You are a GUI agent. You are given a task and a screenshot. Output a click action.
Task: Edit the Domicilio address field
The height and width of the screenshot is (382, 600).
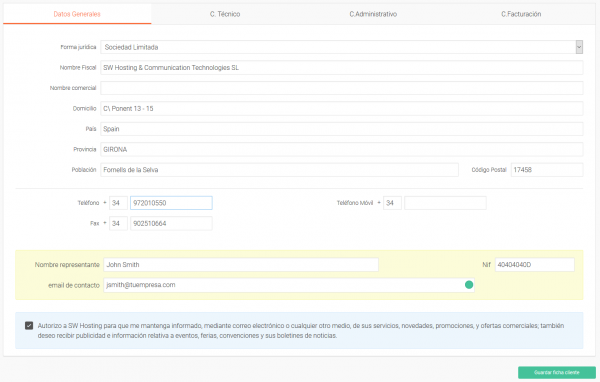pos(342,109)
